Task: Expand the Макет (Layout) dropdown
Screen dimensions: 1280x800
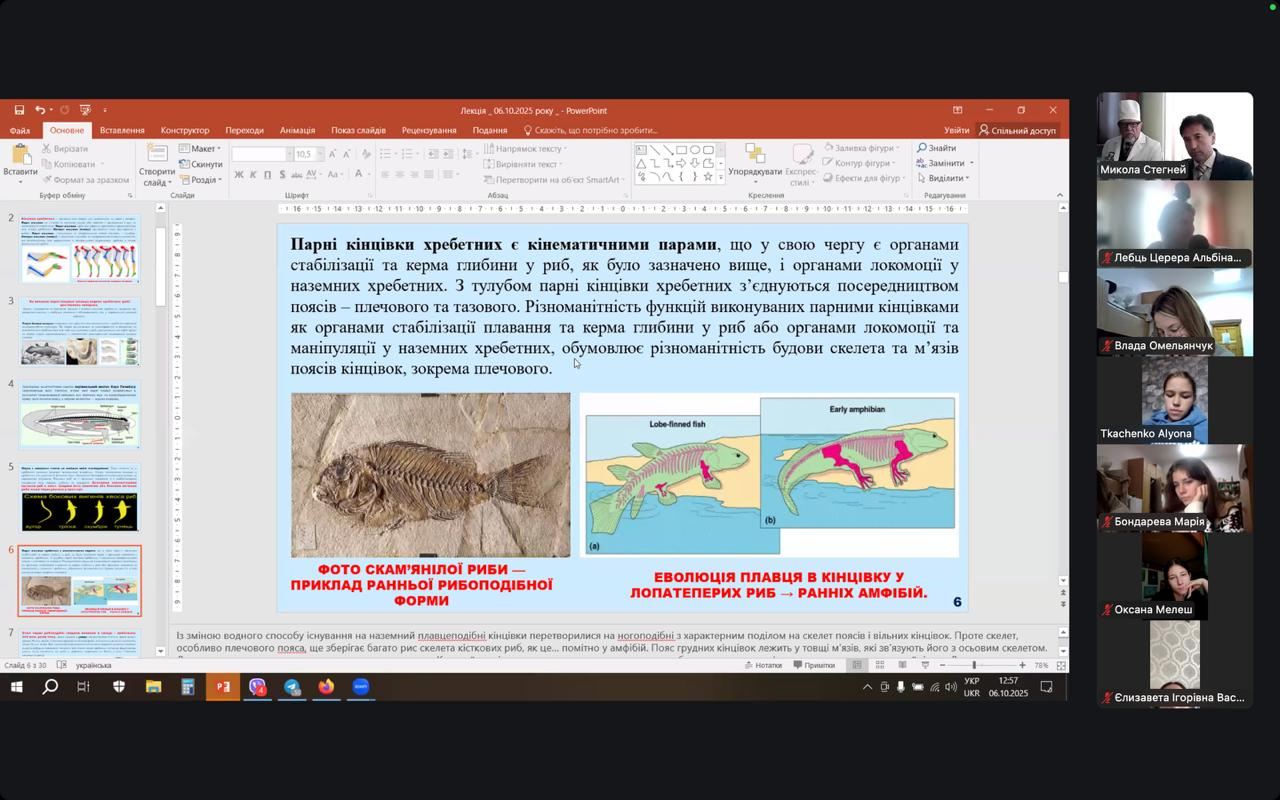Action: tap(200, 149)
